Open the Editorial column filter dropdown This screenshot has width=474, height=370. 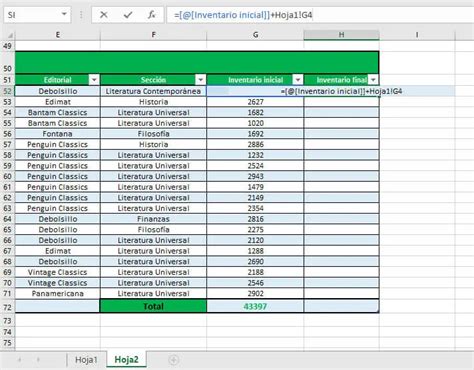tap(94, 80)
